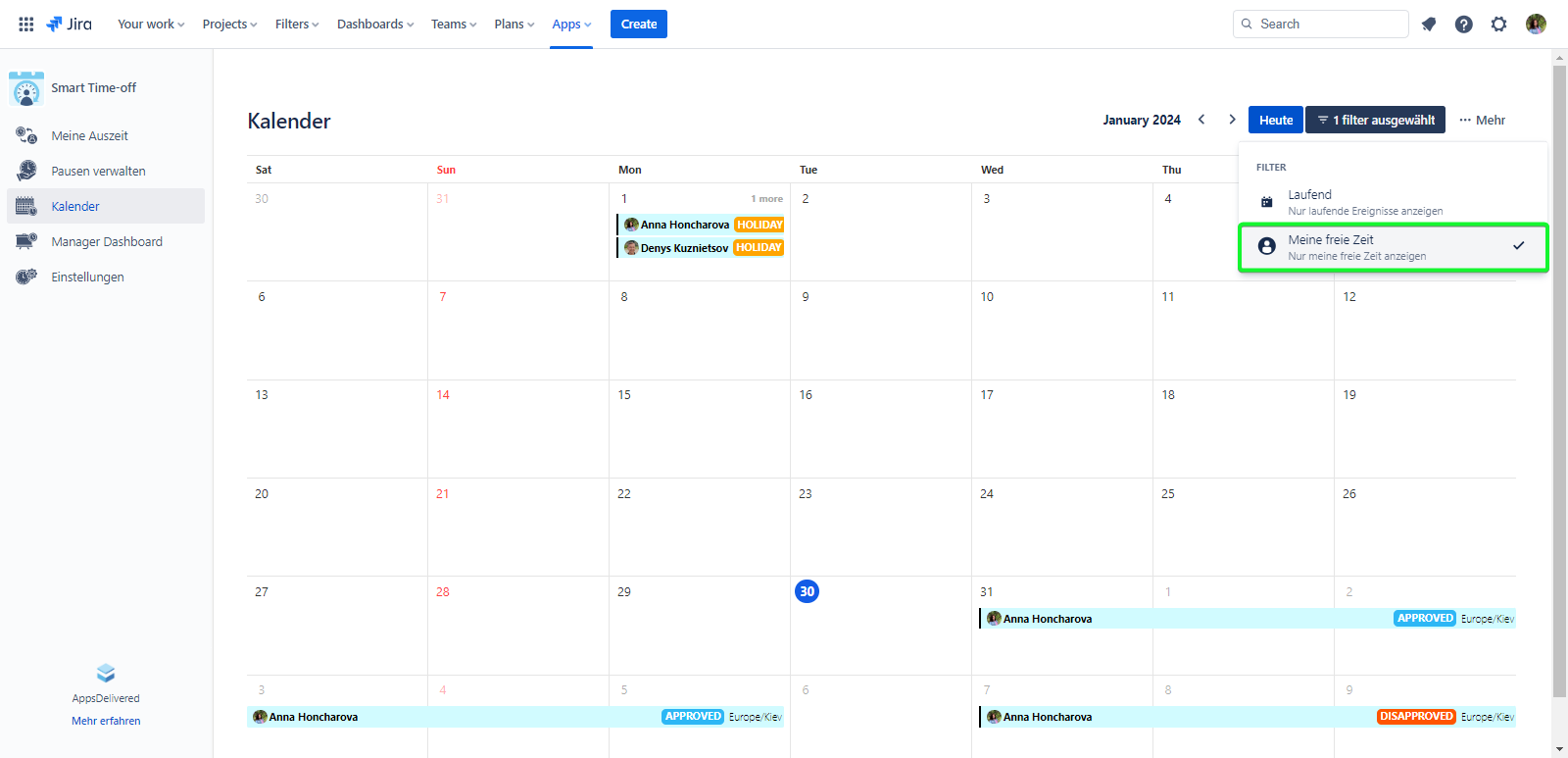This screenshot has width=1568, height=758.
Task: Select Pausen verwalten in sidebar
Action: 98,172
